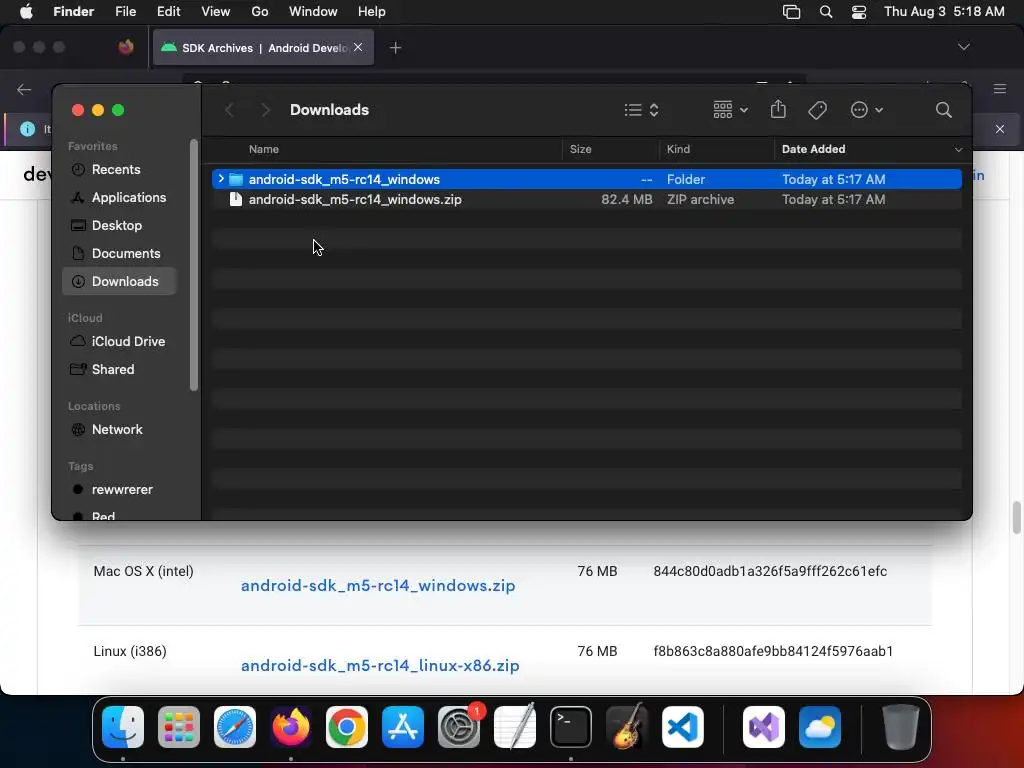Select the SDK Archives browser tab
The height and width of the screenshot is (768, 1024).
263,48
